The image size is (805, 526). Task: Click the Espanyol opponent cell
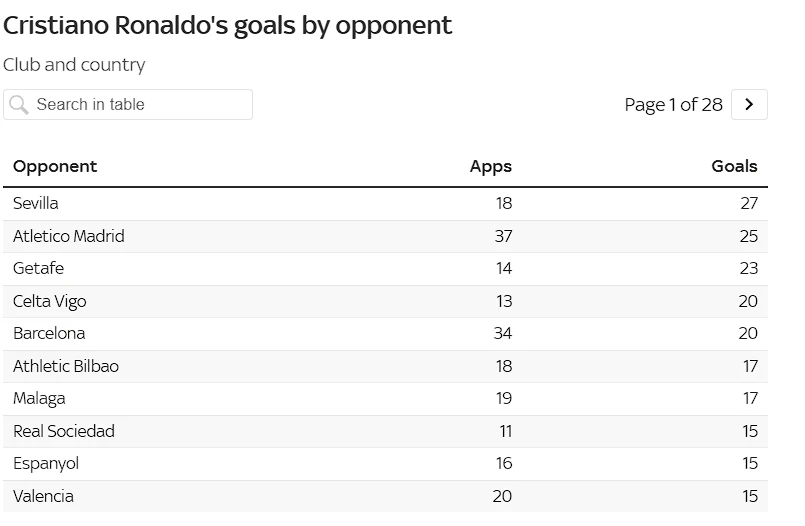(46, 464)
